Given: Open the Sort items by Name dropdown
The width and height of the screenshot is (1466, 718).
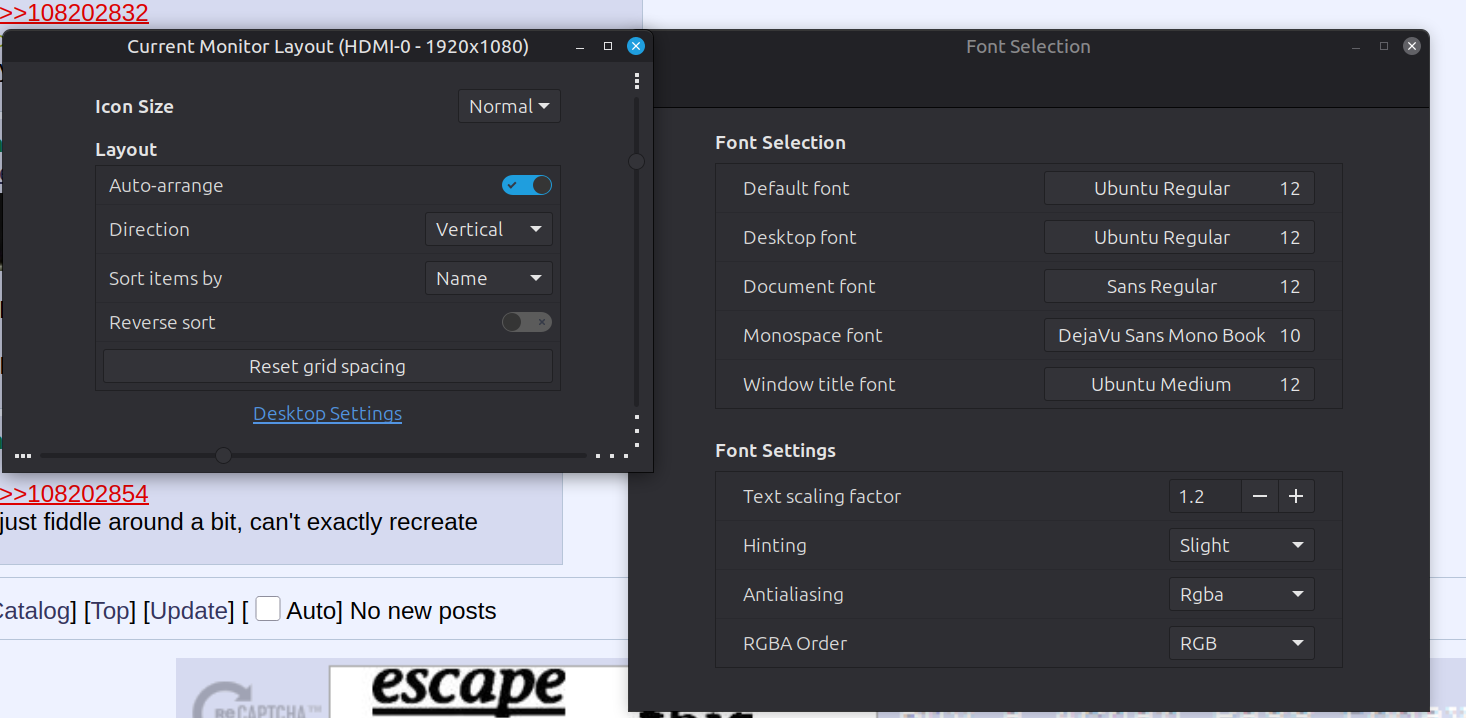Looking at the screenshot, I should coord(489,278).
